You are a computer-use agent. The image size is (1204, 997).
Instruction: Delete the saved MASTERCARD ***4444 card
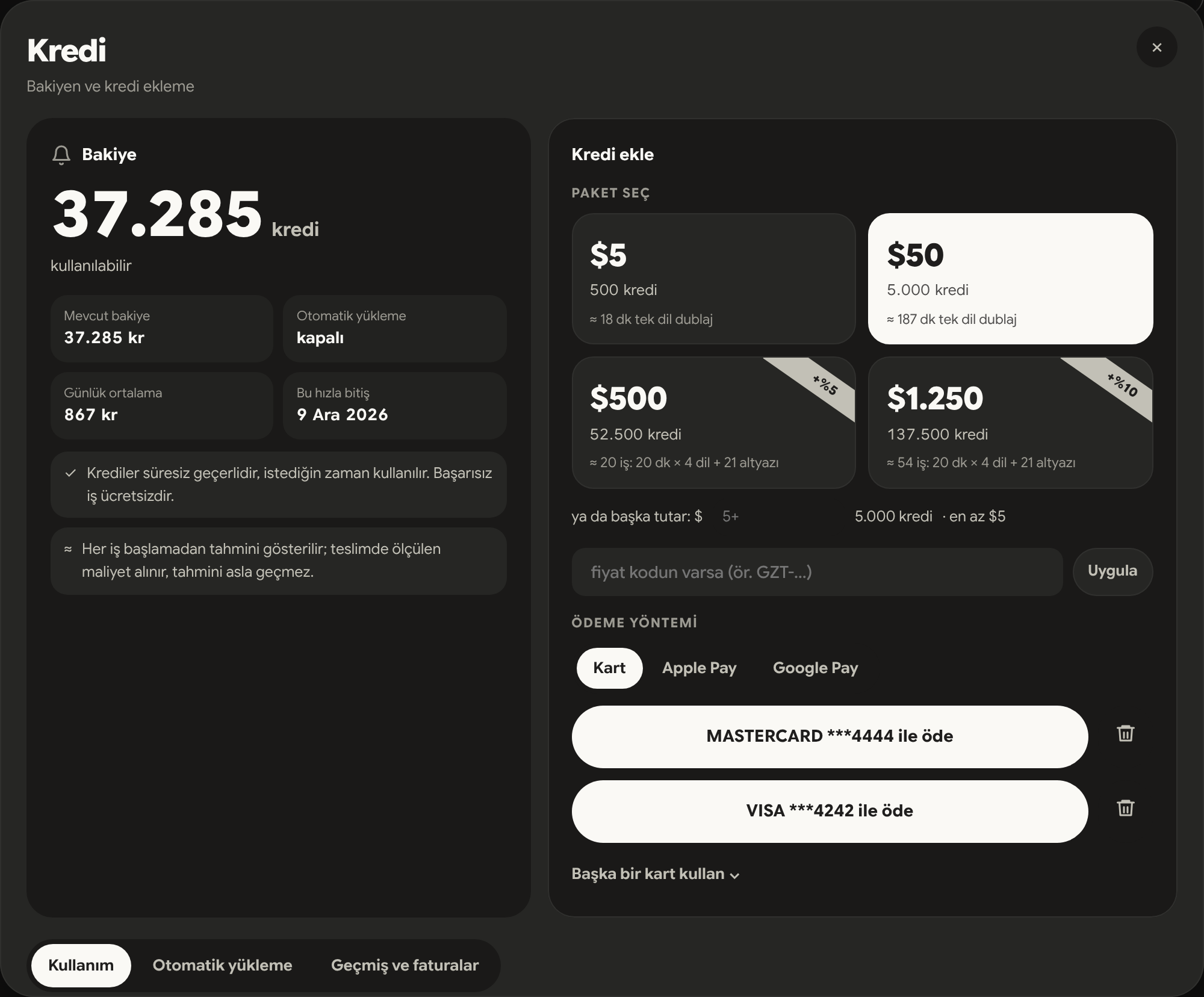click(1125, 733)
